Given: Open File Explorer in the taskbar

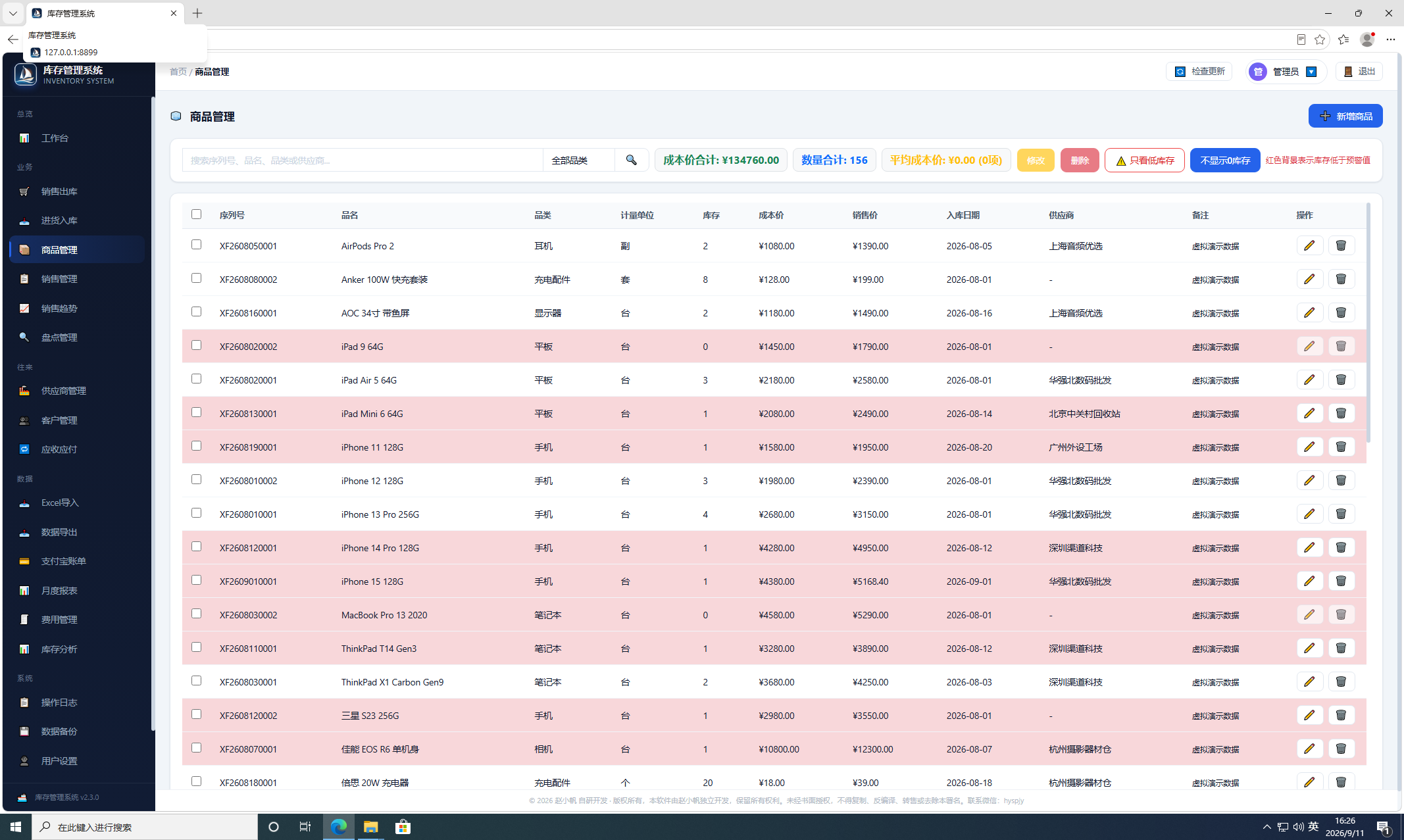Looking at the screenshot, I should 371,827.
